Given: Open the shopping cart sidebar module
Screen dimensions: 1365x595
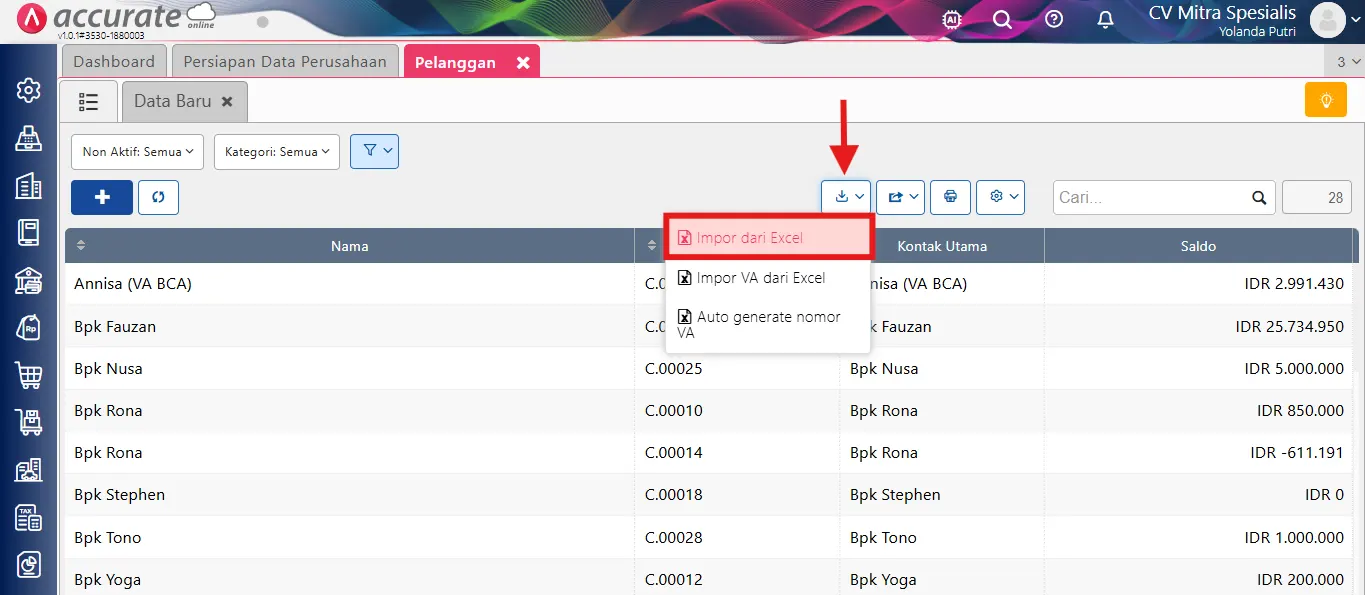Looking at the screenshot, I should click(x=29, y=375).
